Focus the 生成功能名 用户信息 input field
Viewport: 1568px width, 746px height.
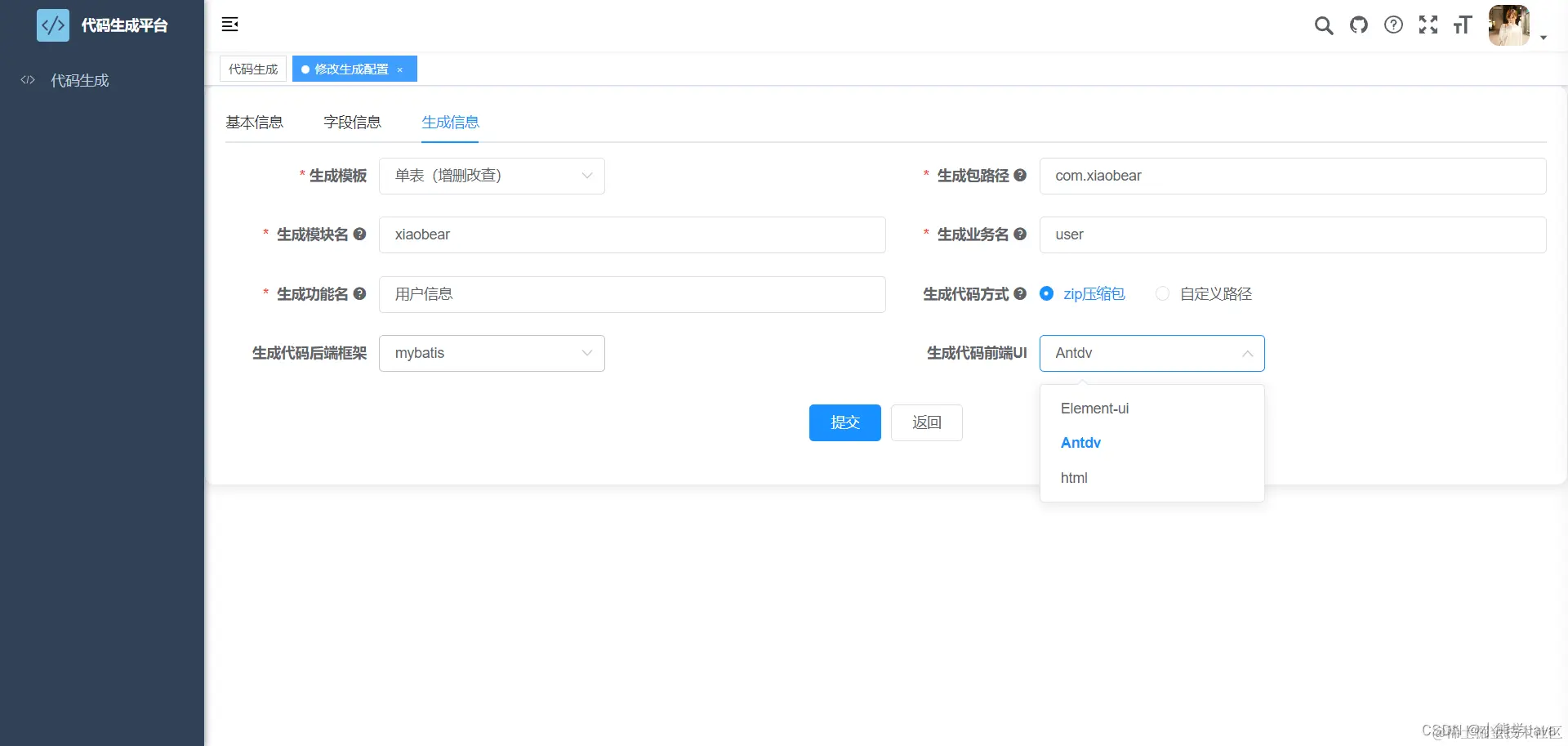pyautogui.click(x=632, y=294)
